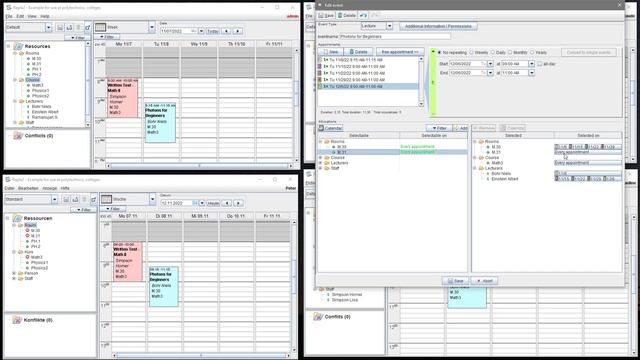Image resolution: width=640 pixels, height=360 pixels.
Task: Open the Event Type Lecture dropdown
Action: [x=389, y=26]
